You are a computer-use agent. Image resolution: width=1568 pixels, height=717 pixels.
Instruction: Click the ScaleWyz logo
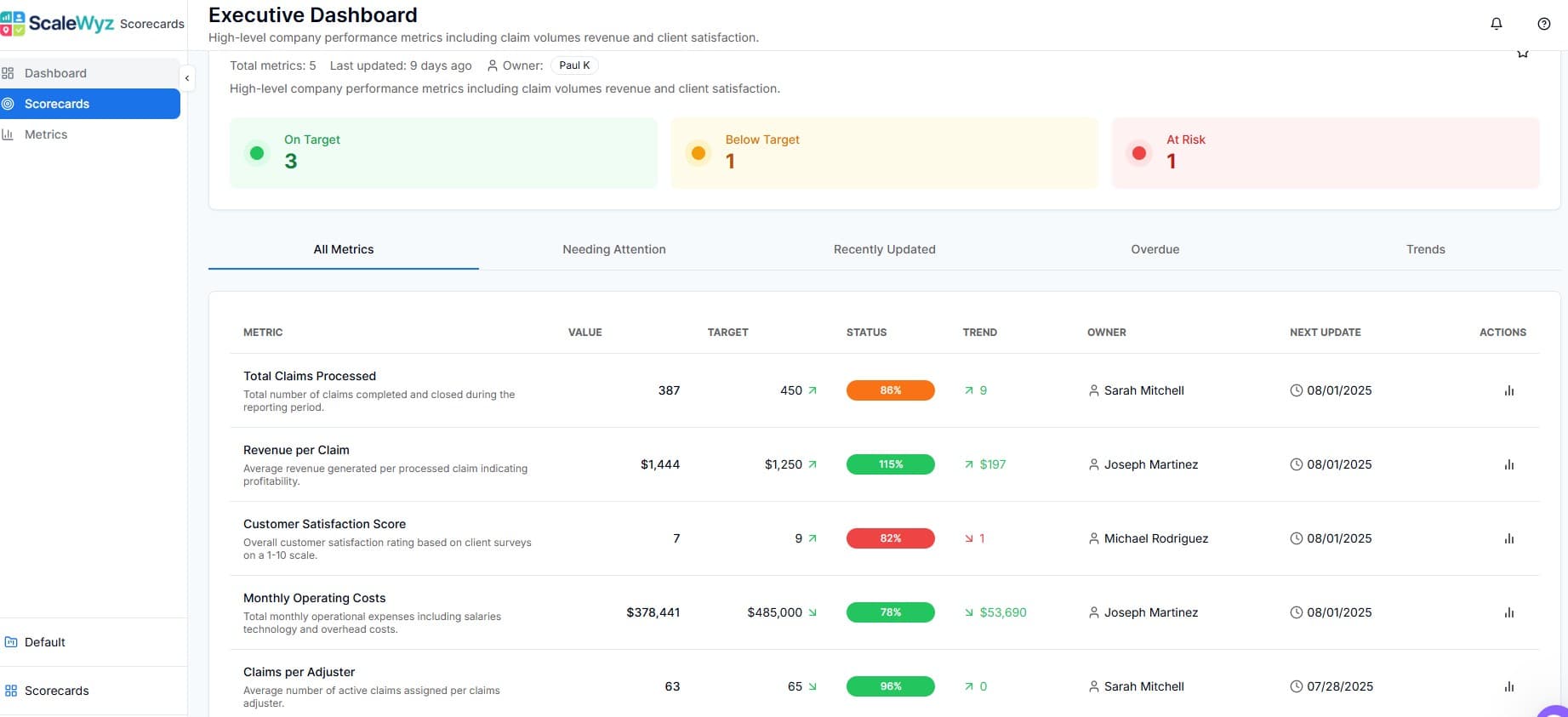pyautogui.click(x=58, y=23)
